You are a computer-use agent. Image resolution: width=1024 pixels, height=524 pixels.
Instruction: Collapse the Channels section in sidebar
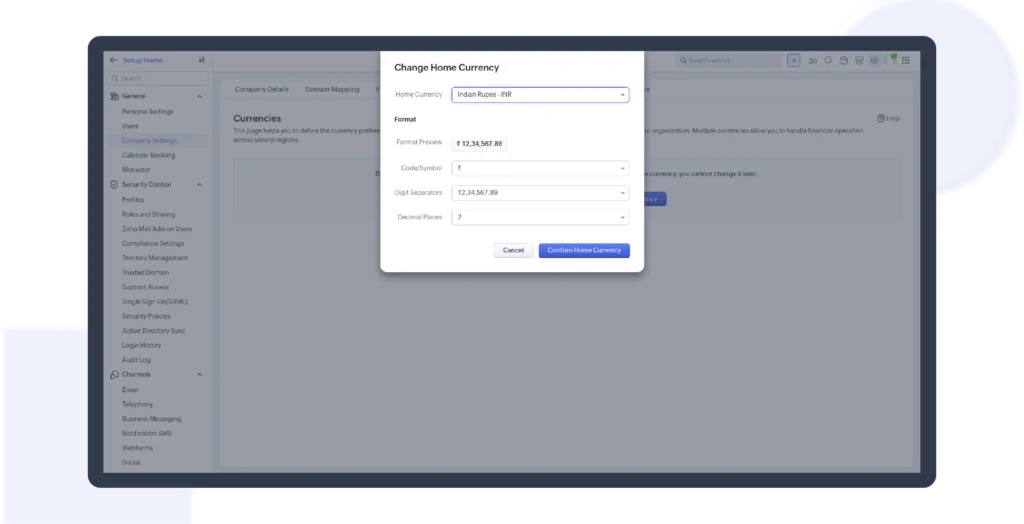pyautogui.click(x=200, y=374)
